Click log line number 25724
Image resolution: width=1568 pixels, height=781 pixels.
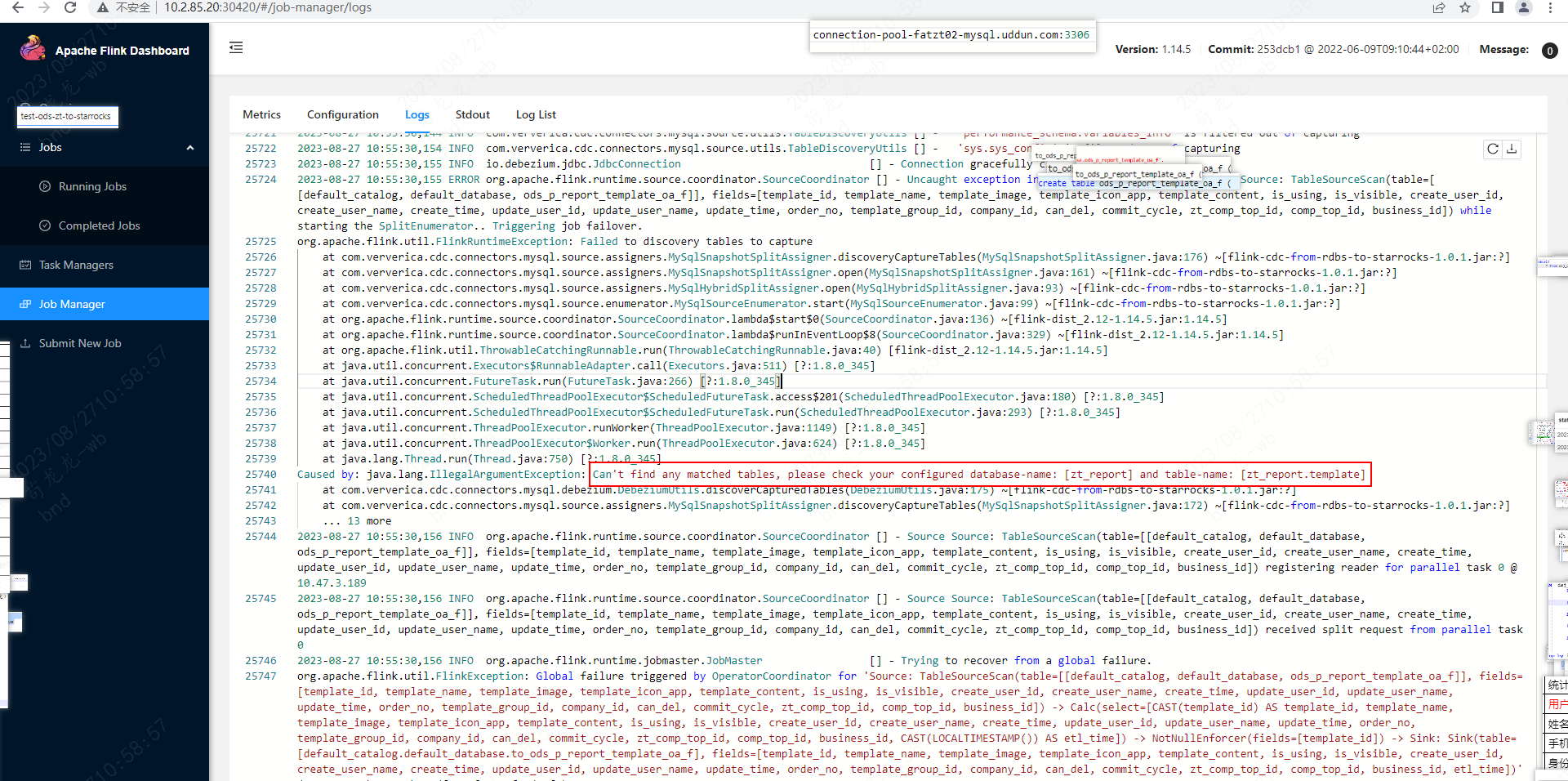(261, 180)
